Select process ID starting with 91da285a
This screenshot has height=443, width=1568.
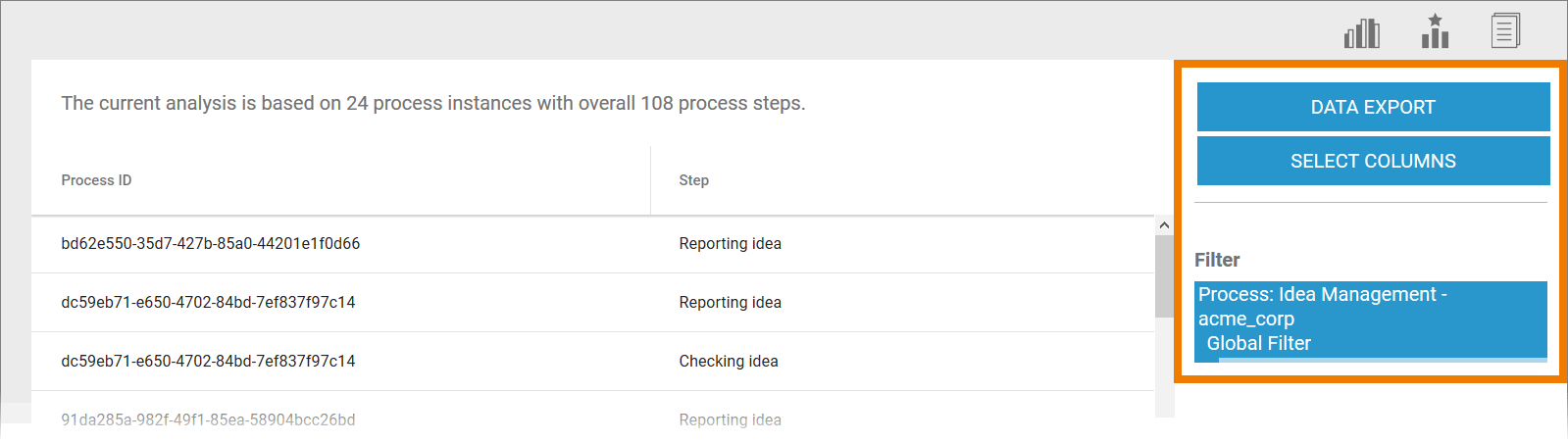pyautogui.click(x=208, y=419)
